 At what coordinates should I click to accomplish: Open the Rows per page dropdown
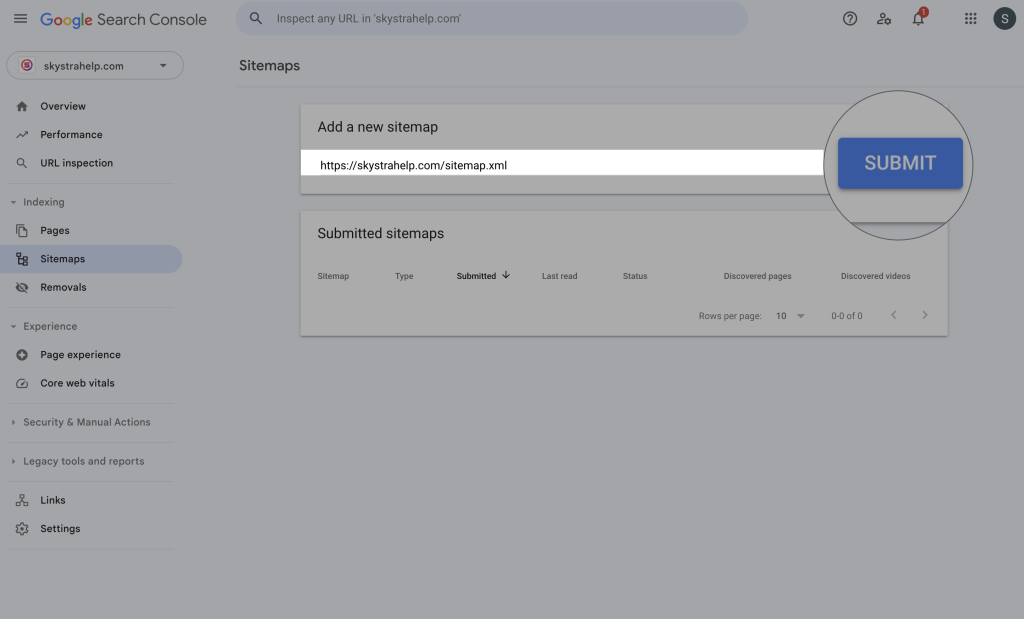[x=789, y=316]
